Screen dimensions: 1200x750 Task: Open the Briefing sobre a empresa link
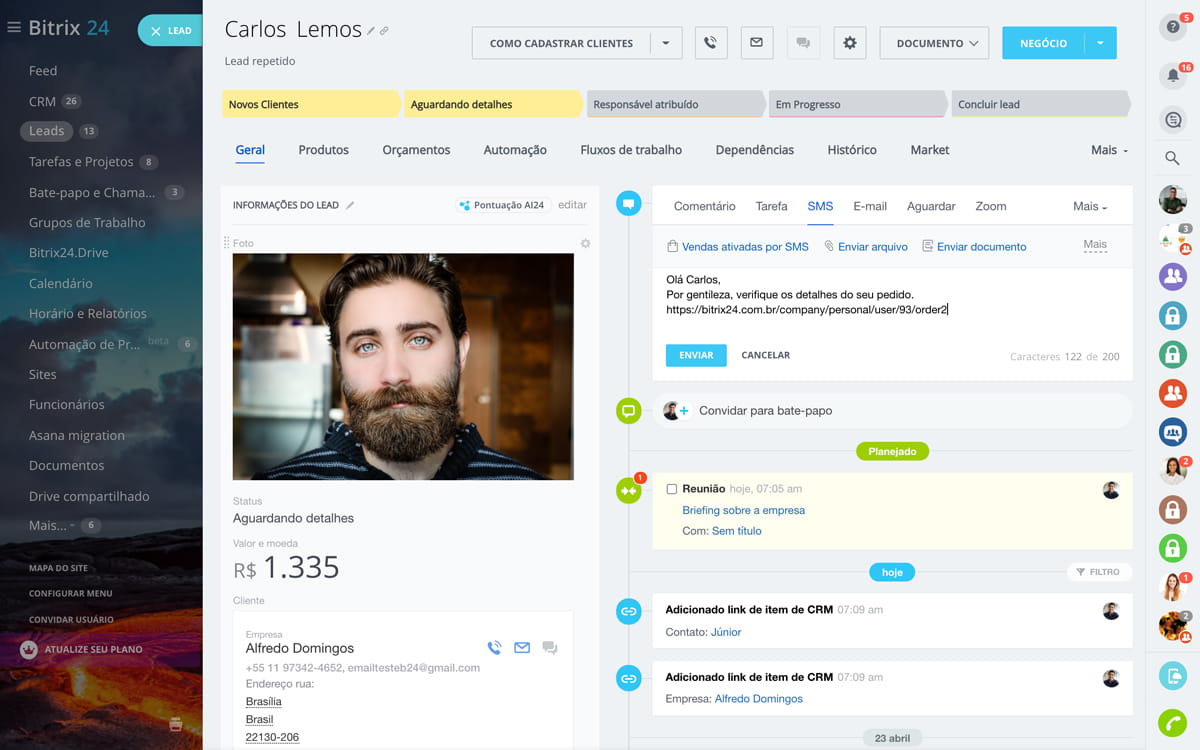tap(743, 510)
